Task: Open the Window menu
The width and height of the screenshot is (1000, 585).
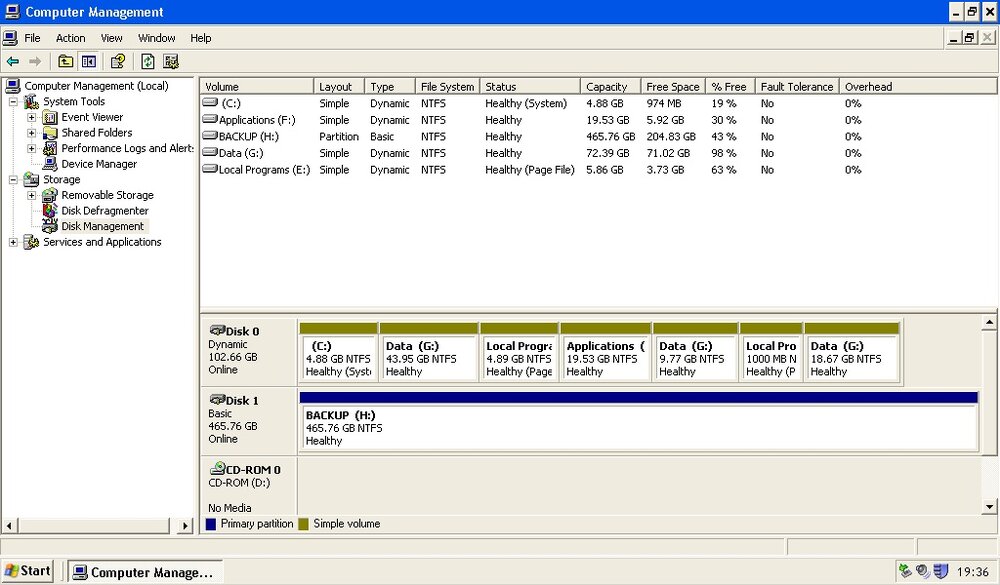Action: point(156,38)
